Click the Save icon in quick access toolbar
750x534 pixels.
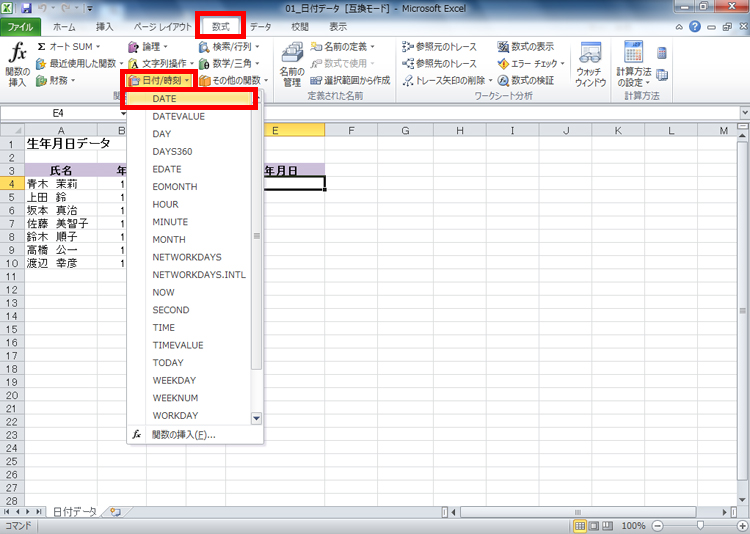pos(26,8)
